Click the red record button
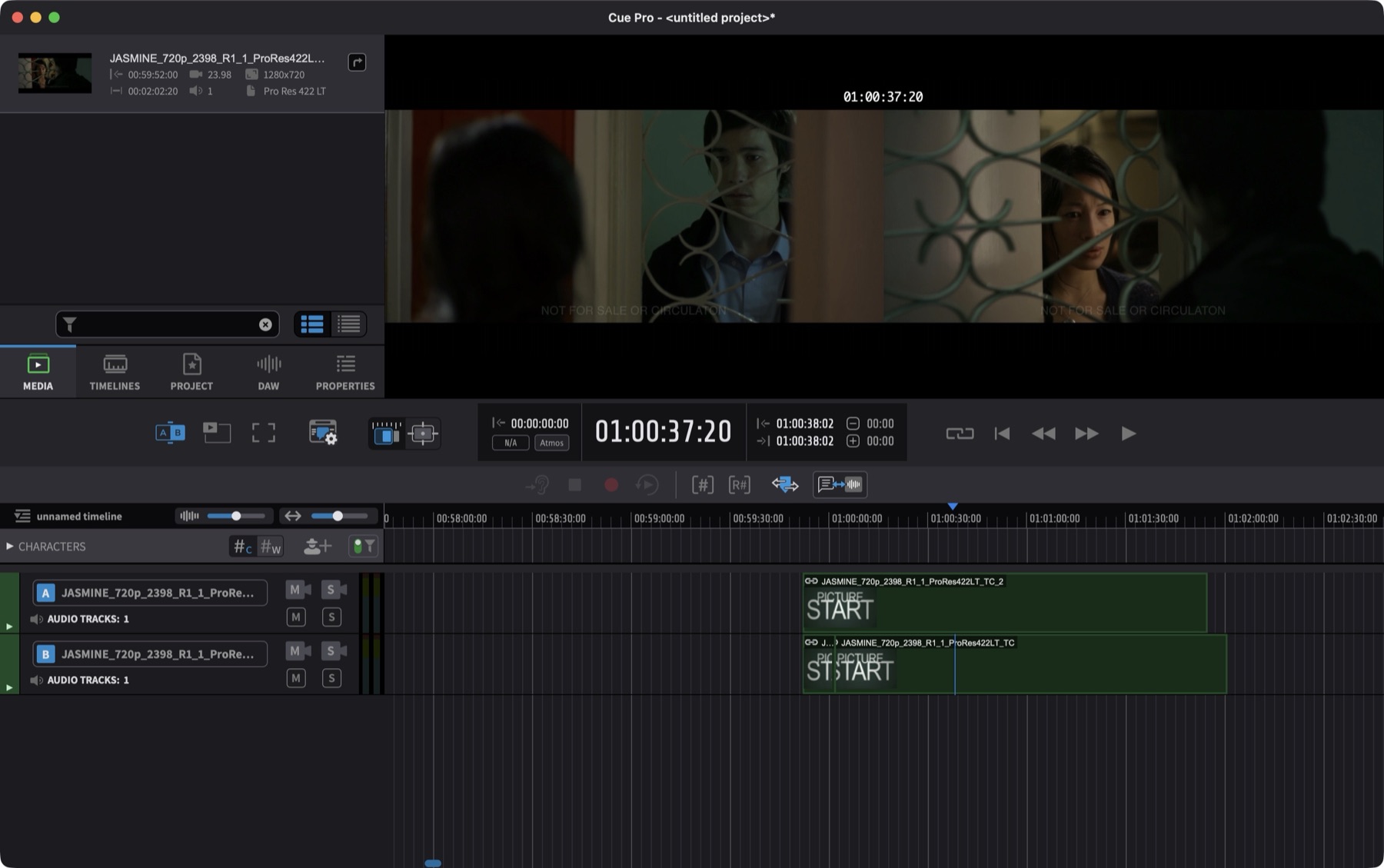The height and width of the screenshot is (868, 1384). tap(611, 485)
